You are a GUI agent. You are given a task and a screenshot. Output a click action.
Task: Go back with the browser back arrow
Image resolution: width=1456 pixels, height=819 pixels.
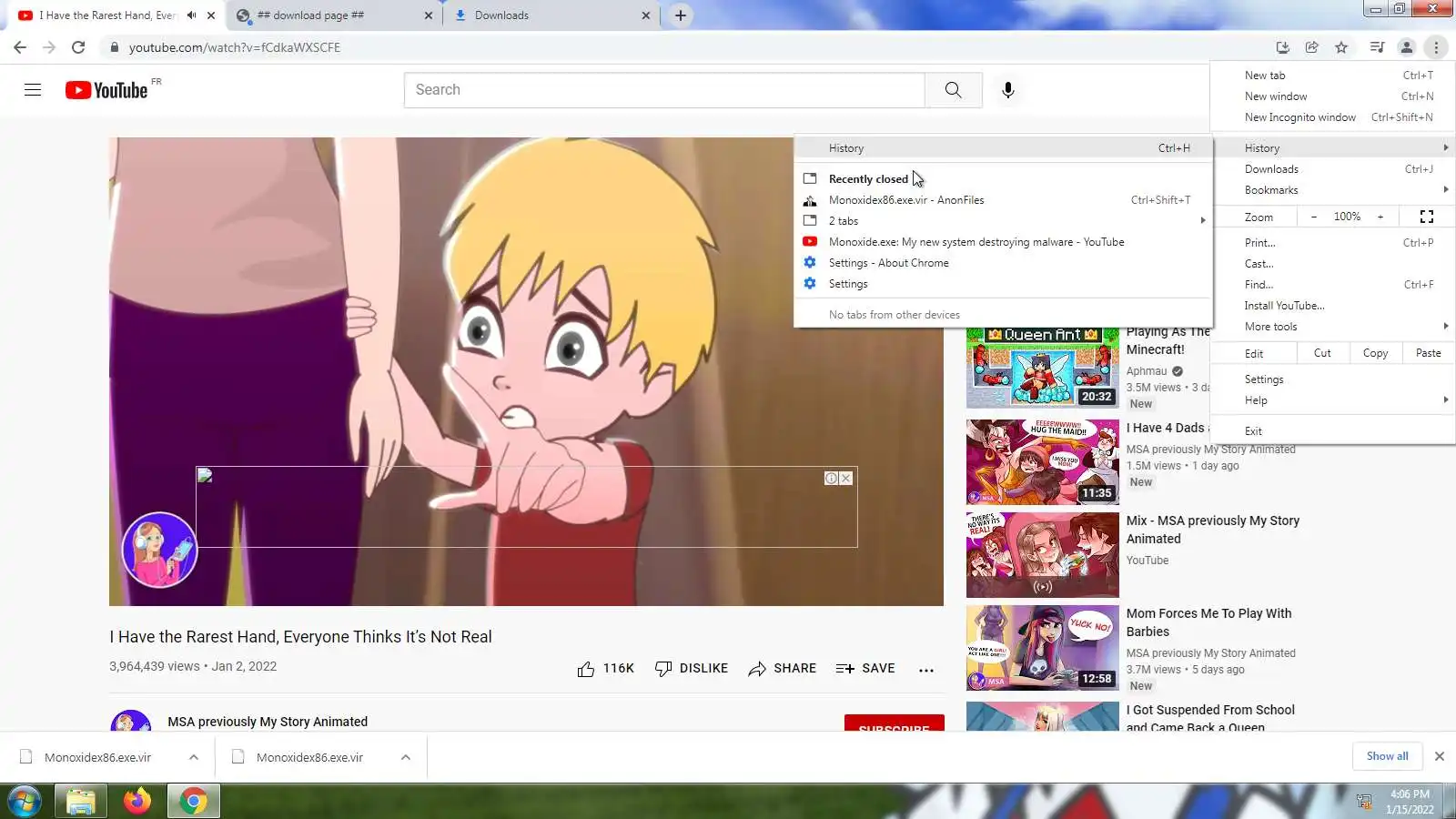20,47
